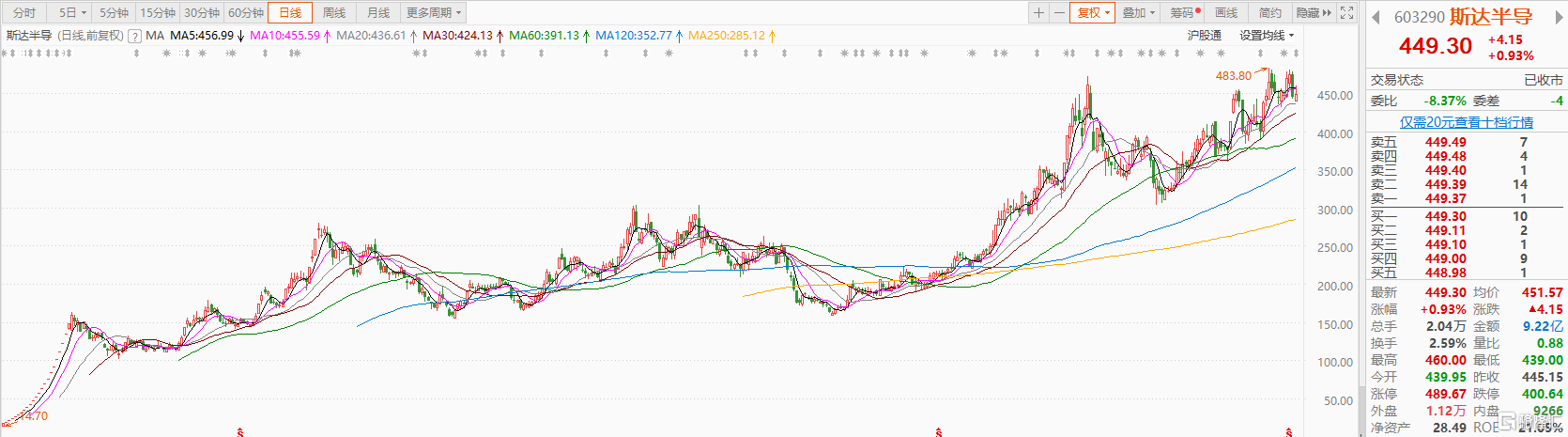
Task: Click the 沪股通 label
Action: [x=1204, y=36]
